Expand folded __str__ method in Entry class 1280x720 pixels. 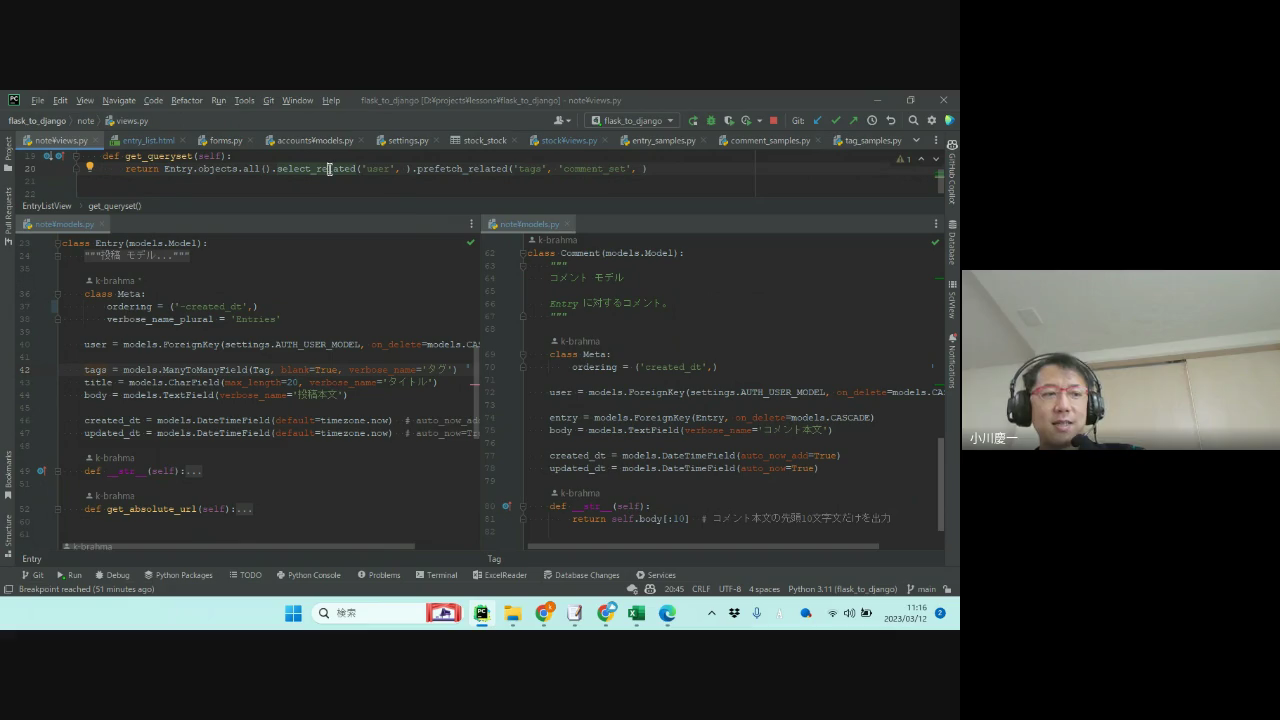[x=192, y=471]
